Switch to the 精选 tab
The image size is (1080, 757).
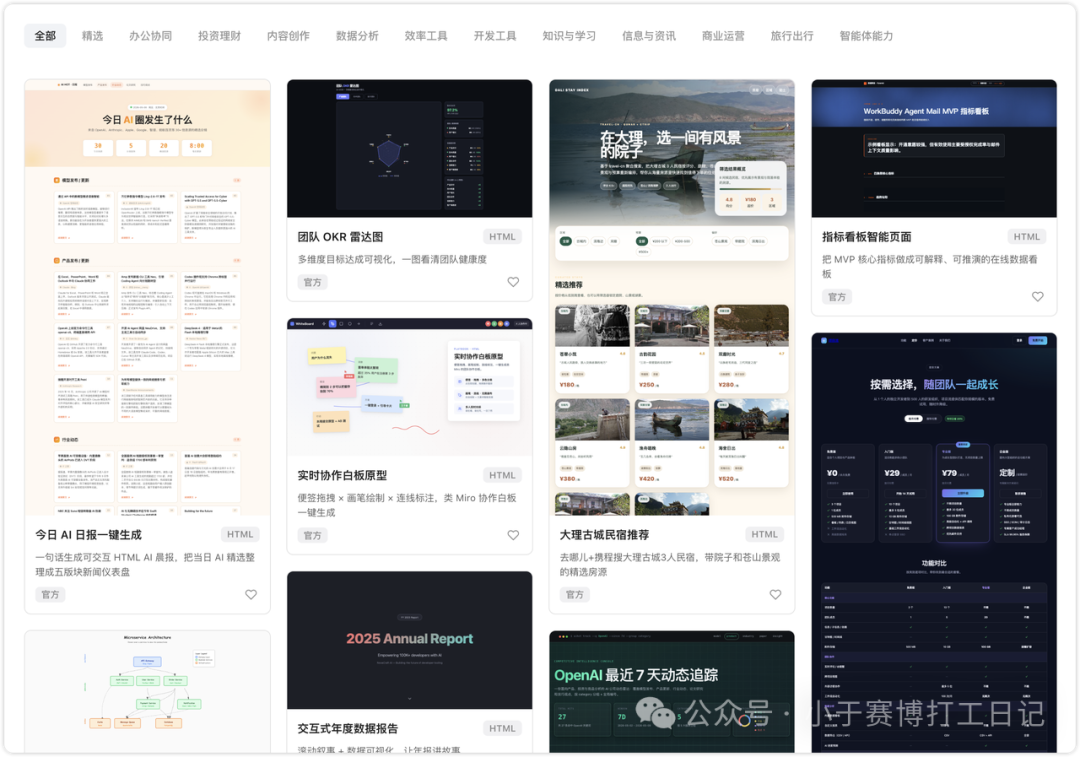coord(92,36)
